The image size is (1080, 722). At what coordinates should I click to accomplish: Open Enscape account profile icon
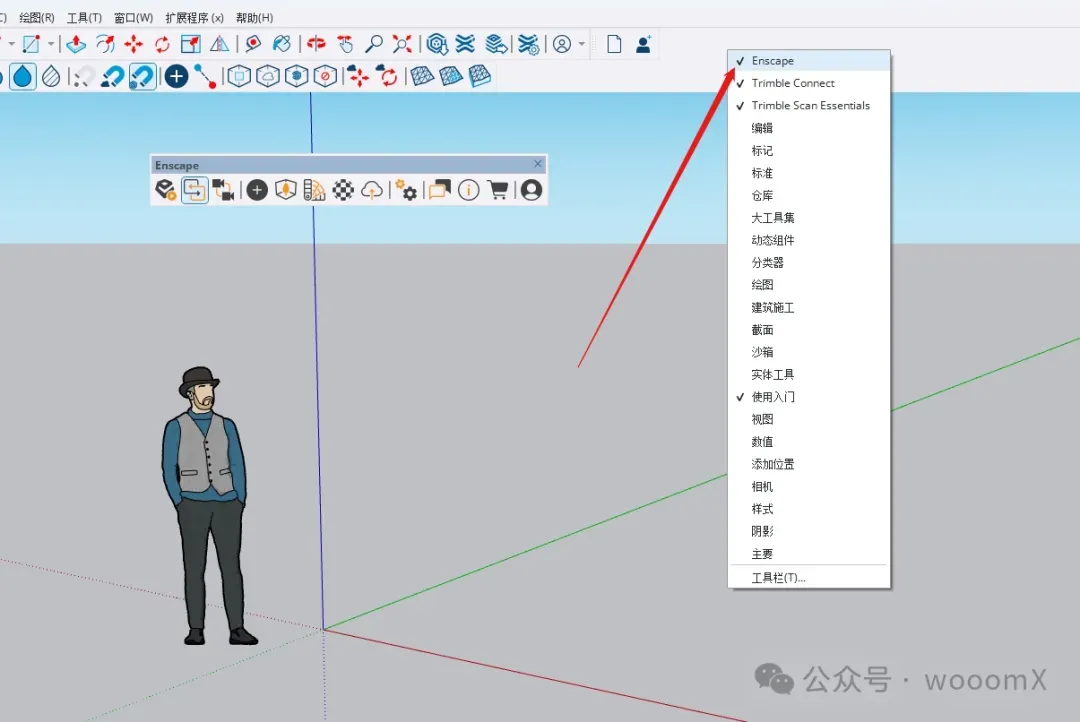coord(531,189)
